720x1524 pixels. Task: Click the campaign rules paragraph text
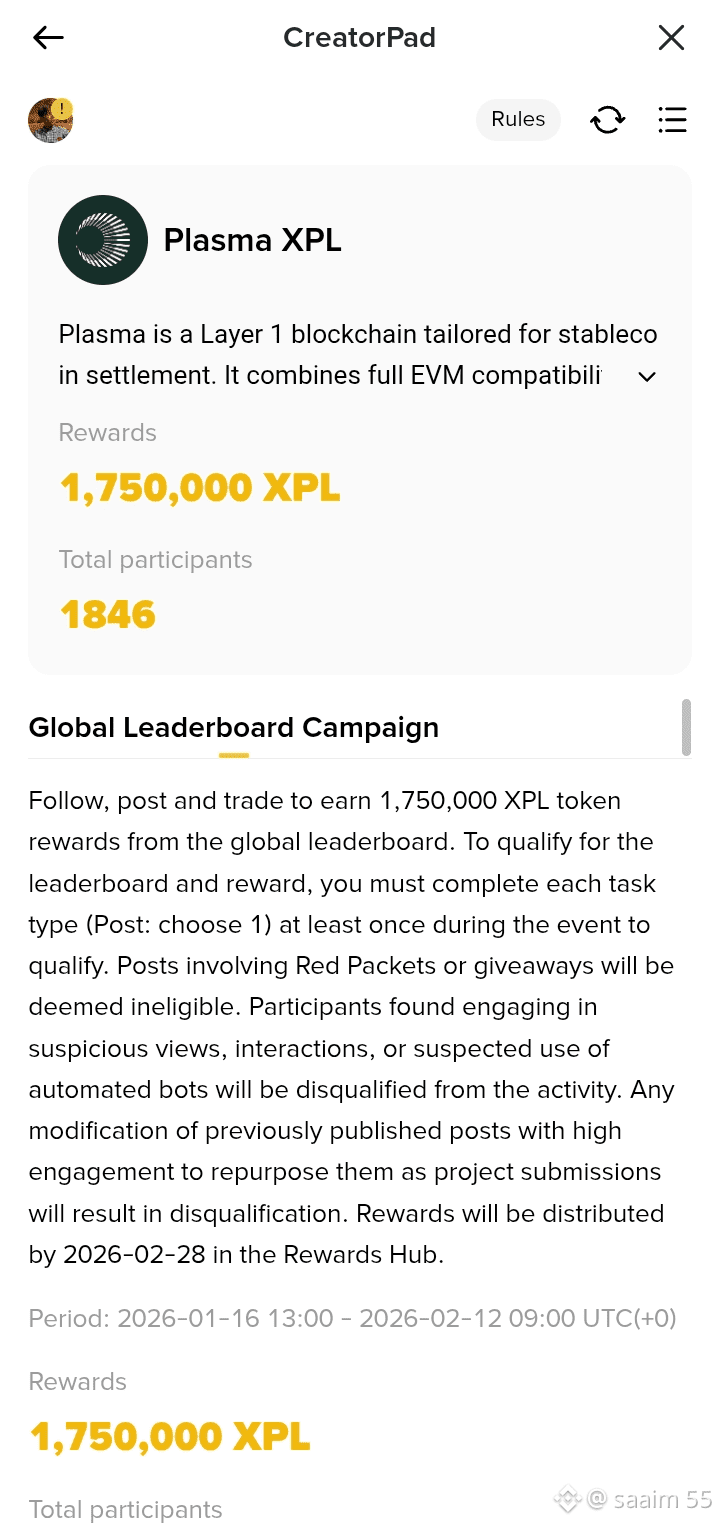tap(350, 1027)
